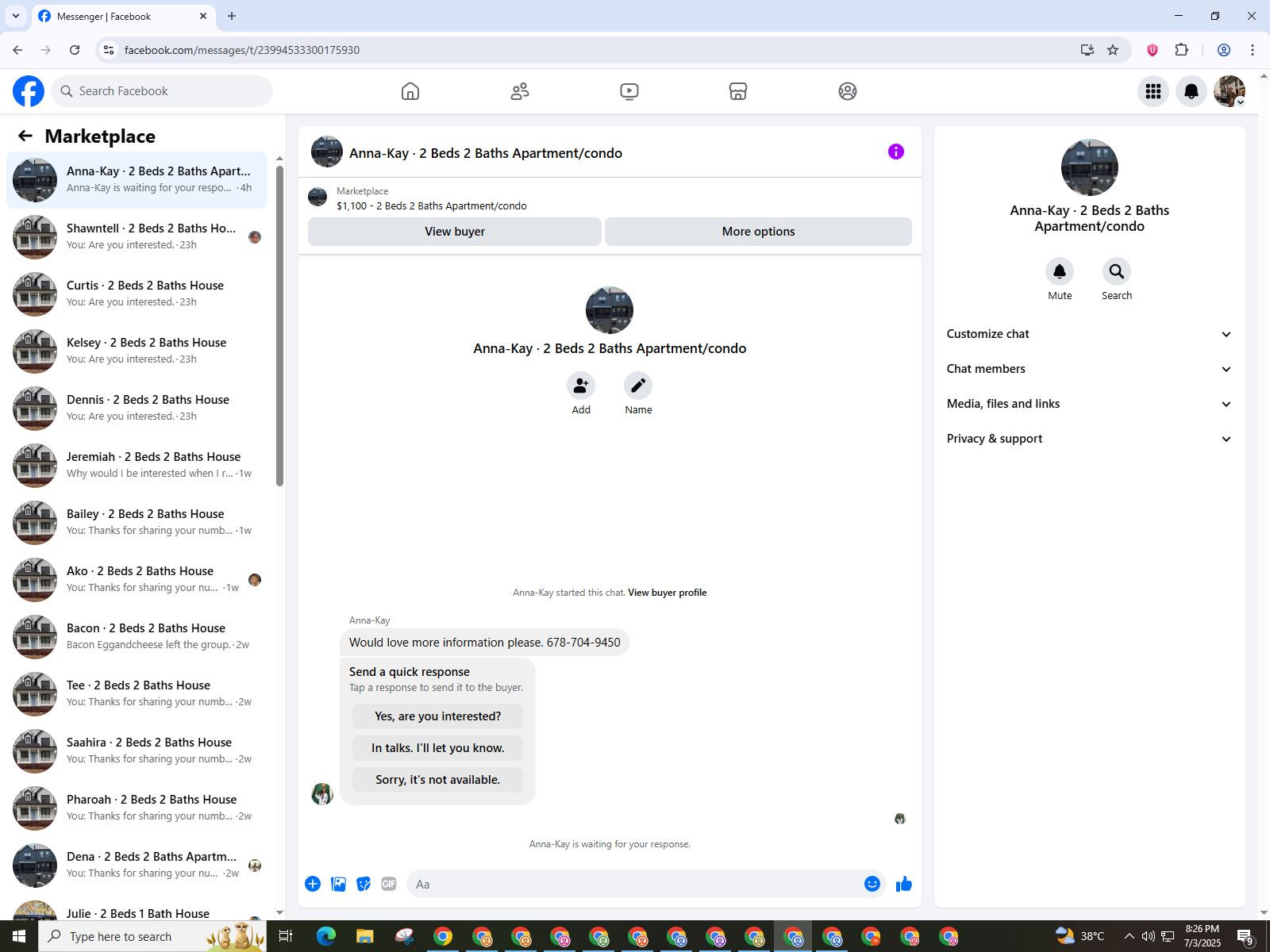
Task: Open Kelsey 2 Beds 2 Baths House chat
Action: [x=137, y=351]
